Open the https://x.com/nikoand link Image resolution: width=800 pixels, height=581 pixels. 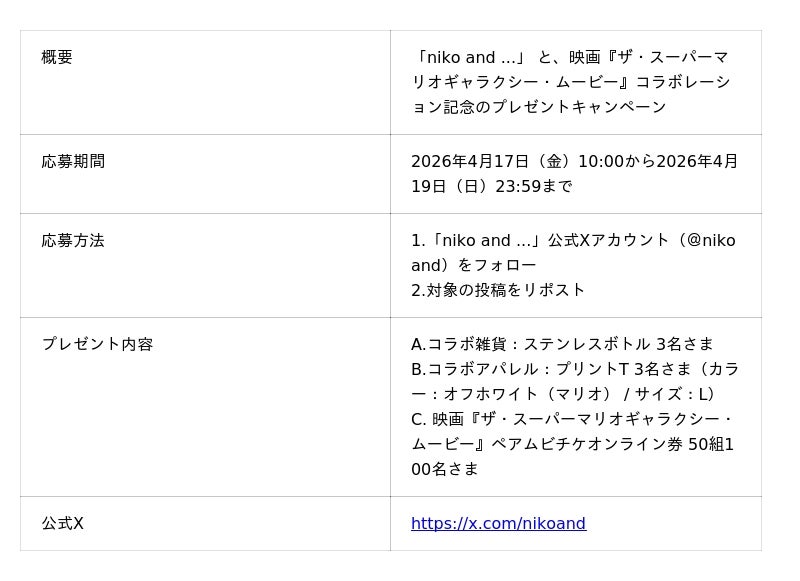(498, 524)
